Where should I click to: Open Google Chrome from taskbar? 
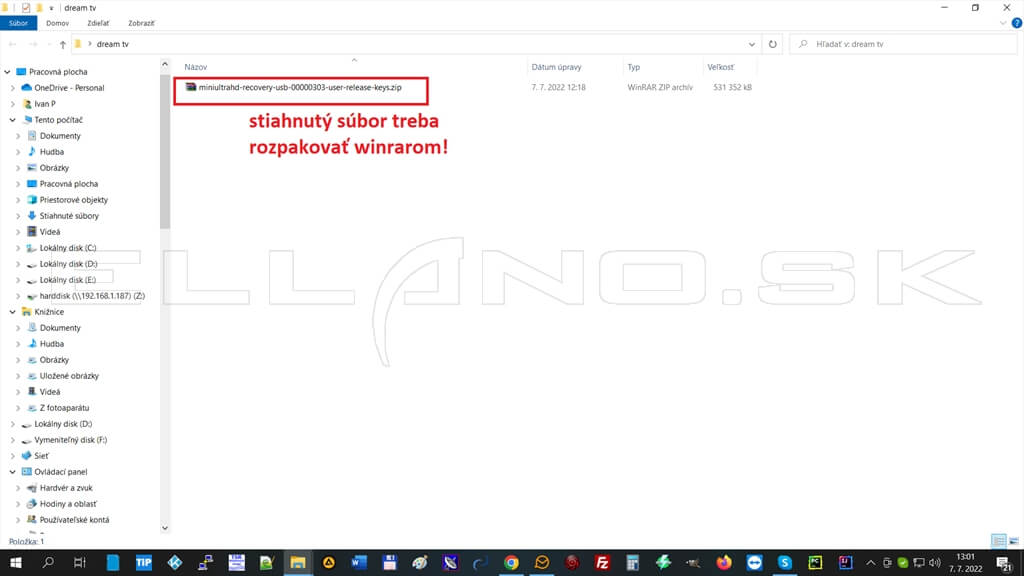(x=511, y=562)
